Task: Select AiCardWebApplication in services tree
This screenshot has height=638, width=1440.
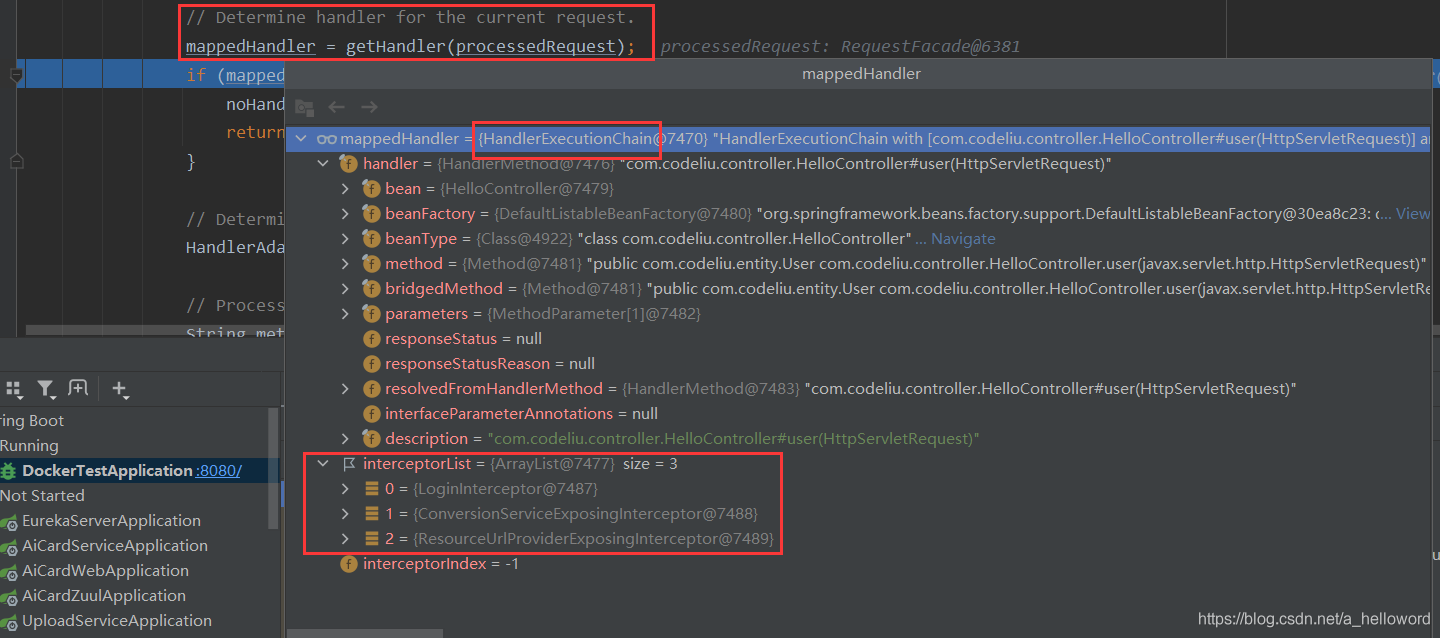Action: click(x=105, y=571)
